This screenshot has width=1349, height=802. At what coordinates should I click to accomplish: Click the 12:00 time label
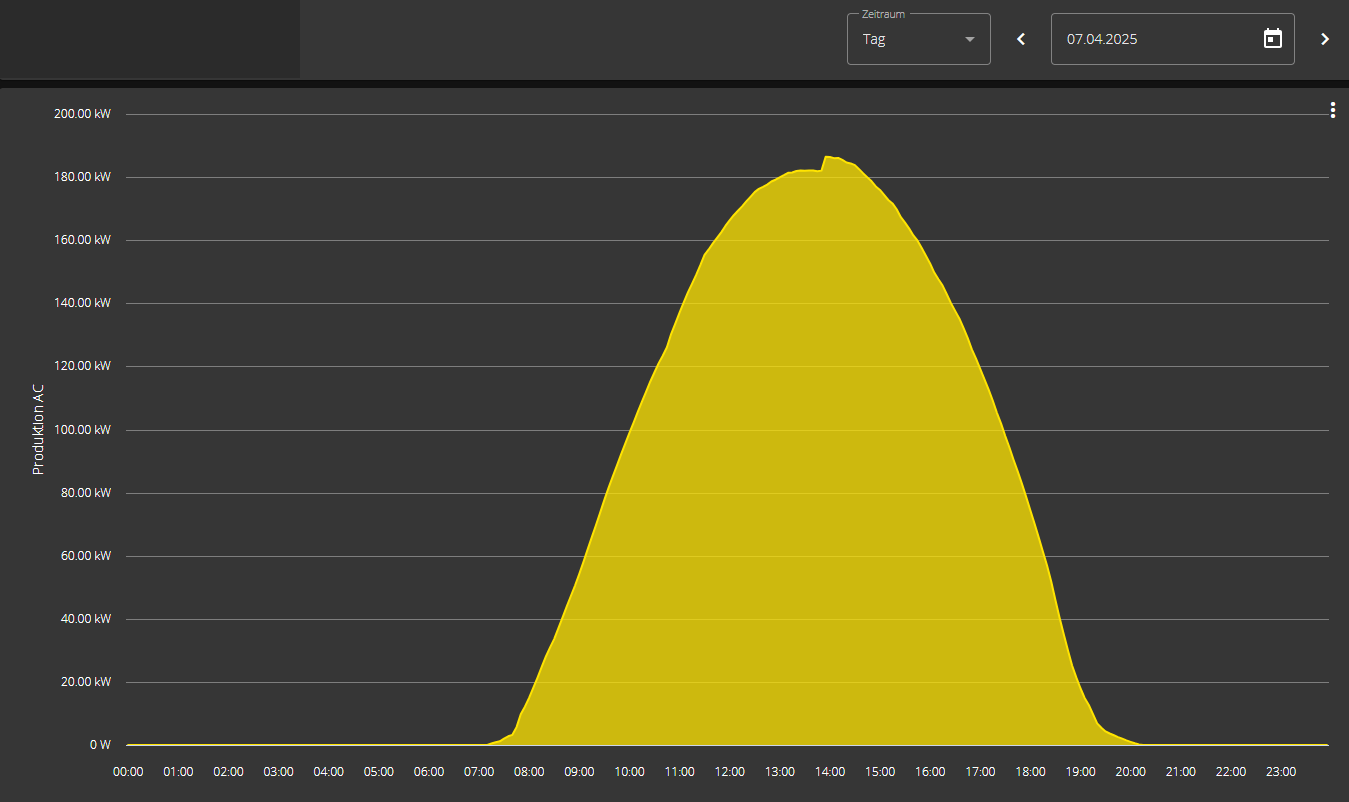[729, 772]
